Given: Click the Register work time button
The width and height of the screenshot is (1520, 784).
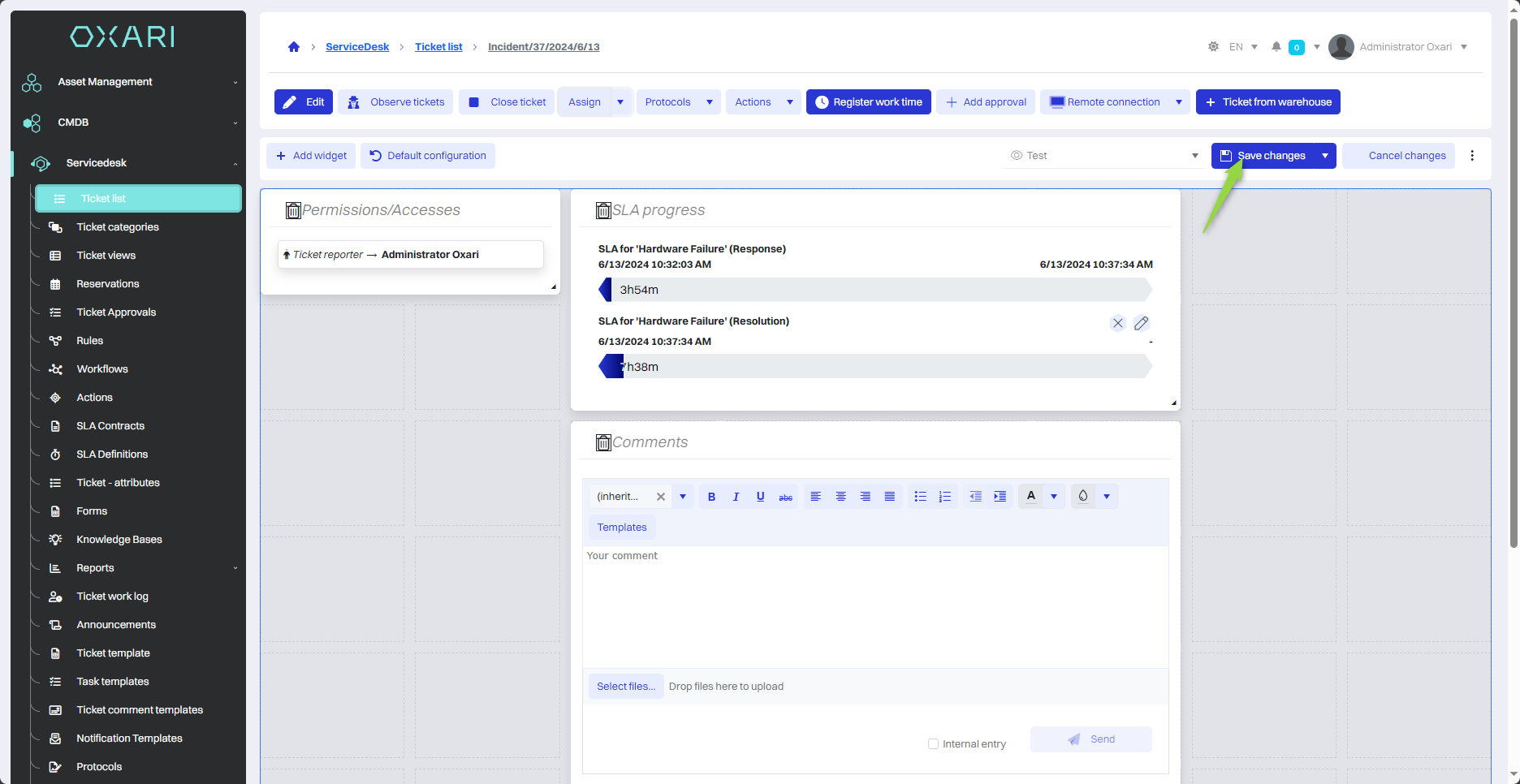Looking at the screenshot, I should [868, 102].
